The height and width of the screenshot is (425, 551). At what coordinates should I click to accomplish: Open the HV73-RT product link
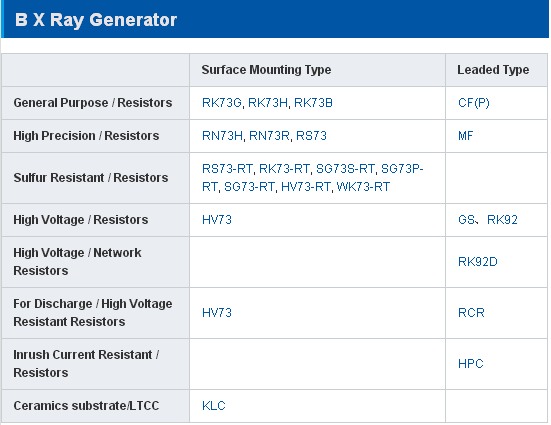click(306, 187)
